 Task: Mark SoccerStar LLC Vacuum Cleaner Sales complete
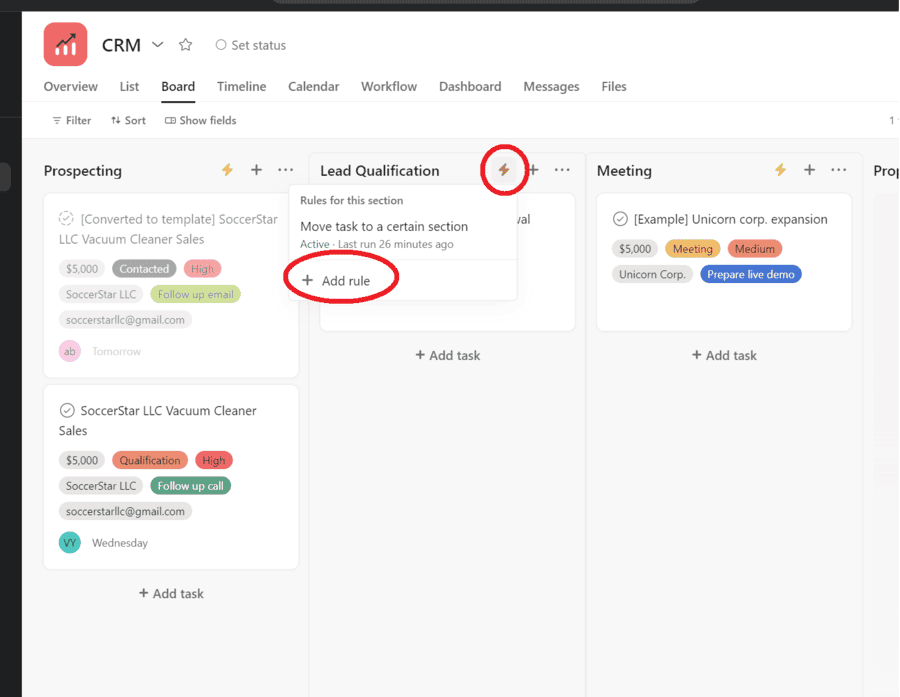coord(66,409)
